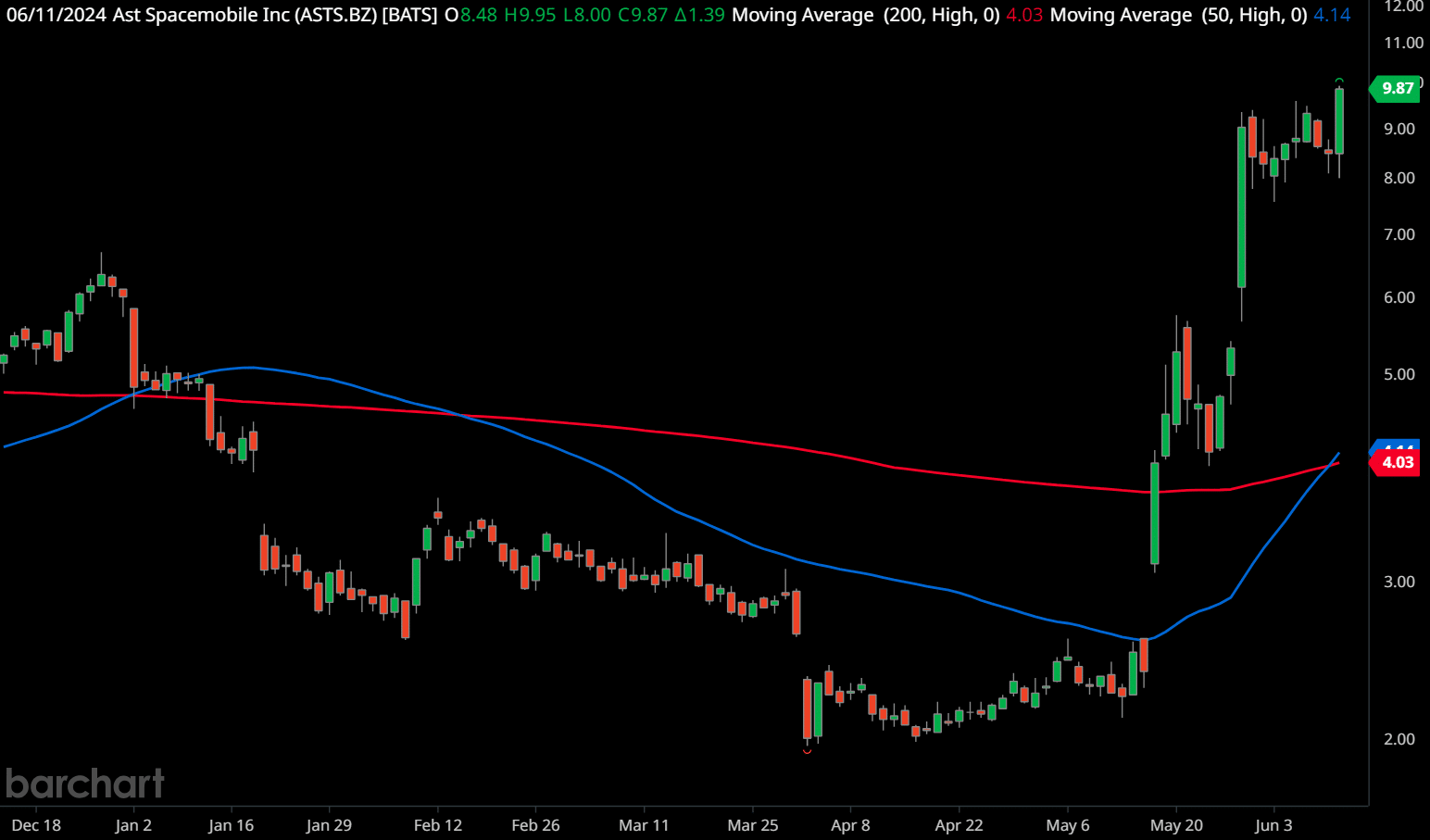Click the Mar 11 date label
This screenshot has width=1430, height=840.
(x=644, y=825)
